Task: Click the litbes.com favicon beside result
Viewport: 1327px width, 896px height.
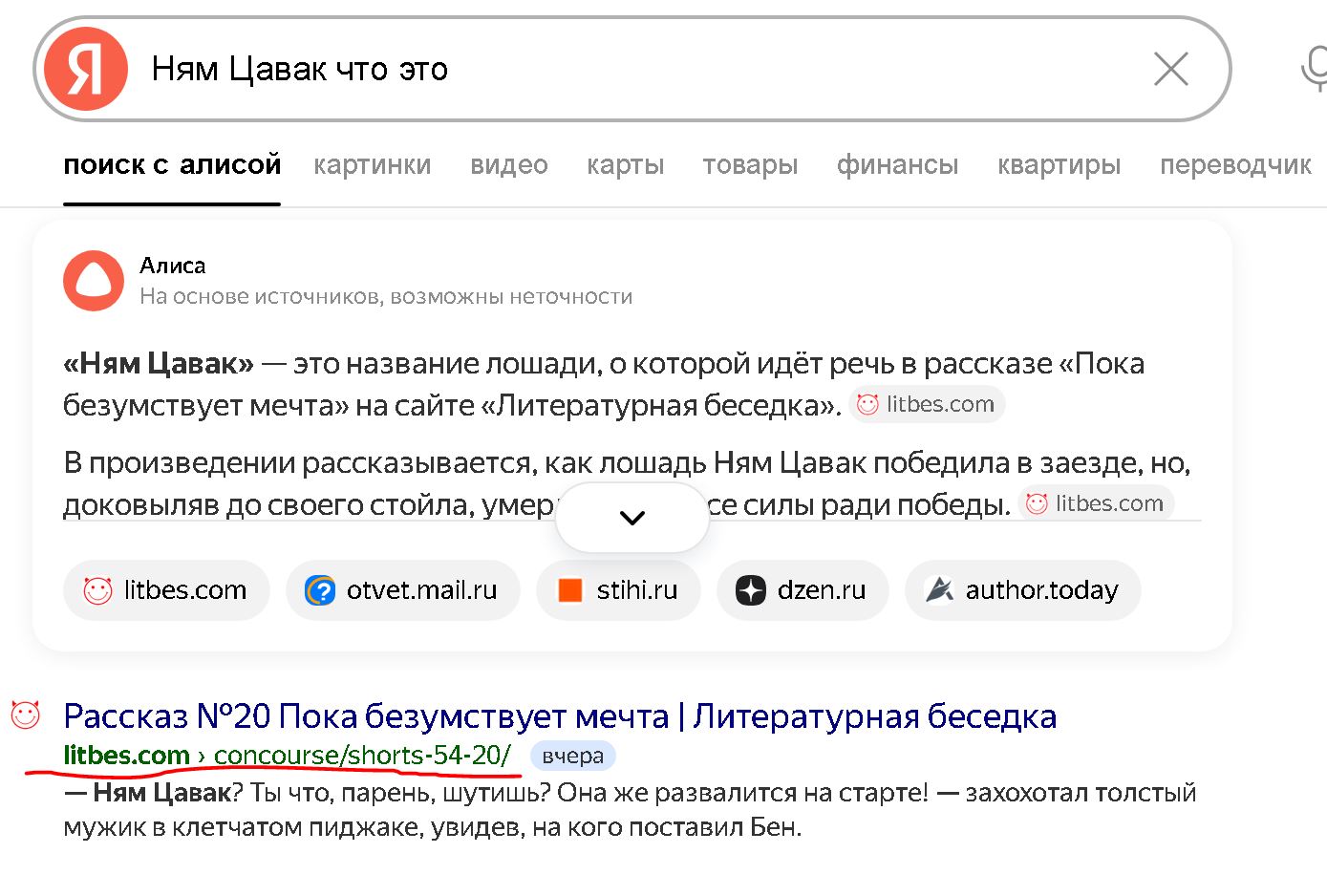Action: [25, 715]
